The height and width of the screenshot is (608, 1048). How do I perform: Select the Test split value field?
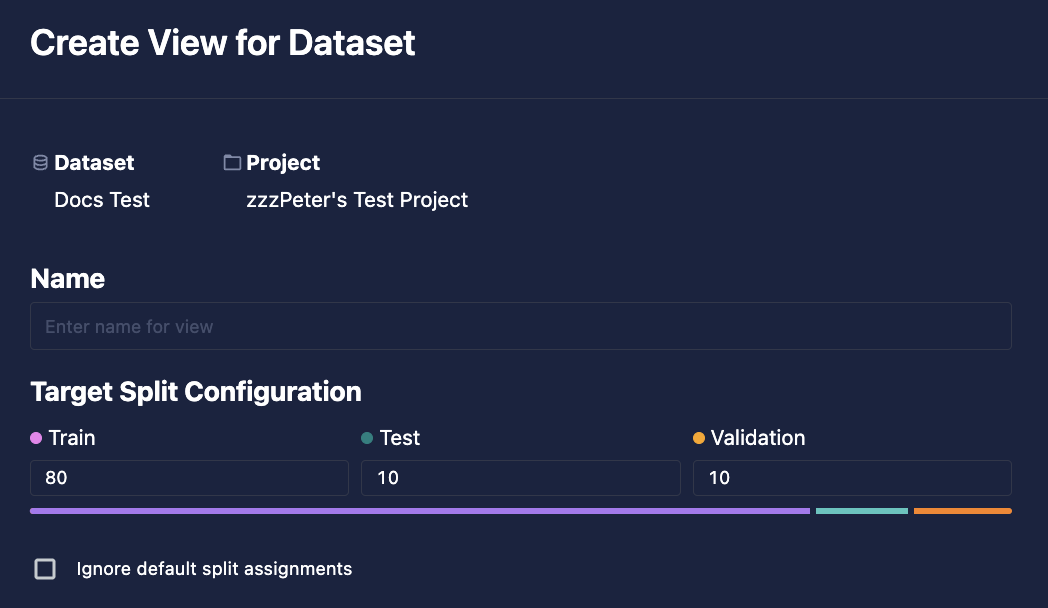pyautogui.click(x=521, y=478)
